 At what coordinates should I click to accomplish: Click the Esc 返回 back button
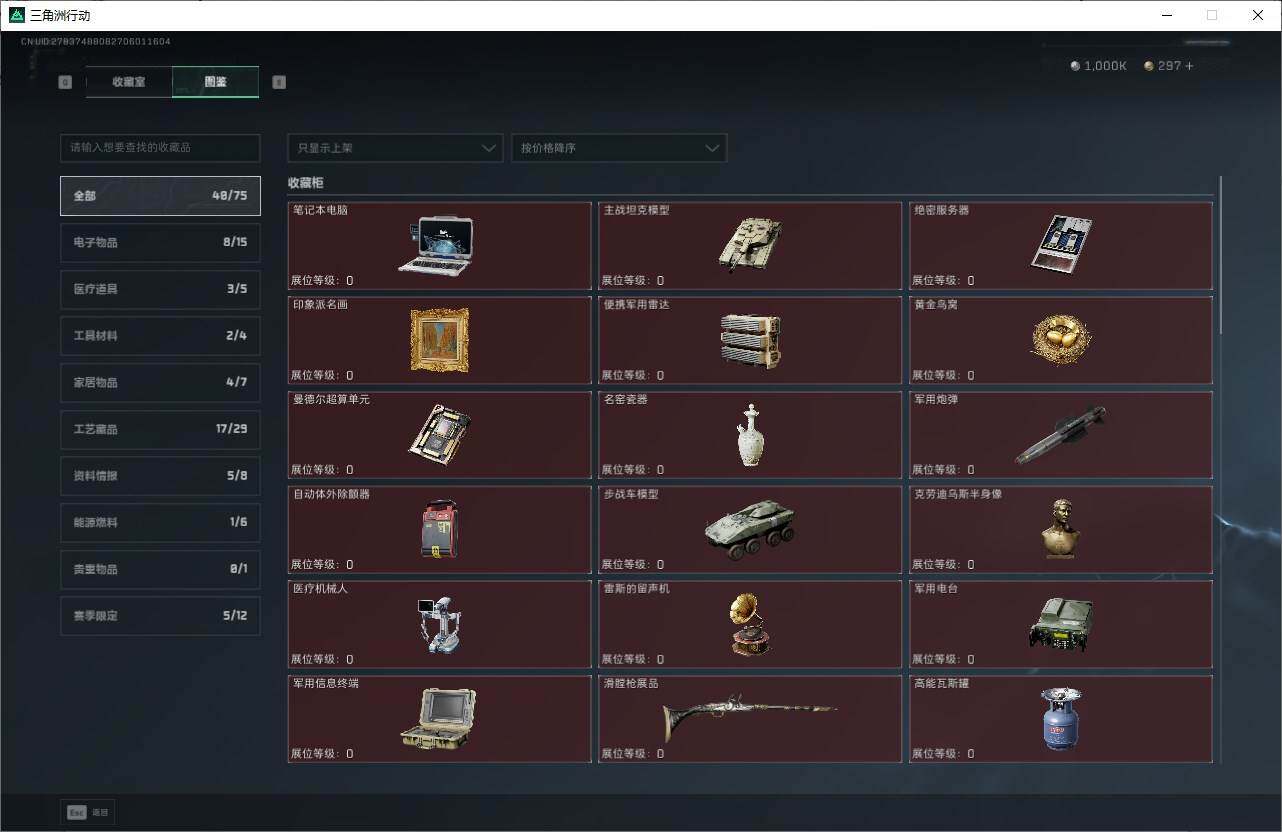tap(88, 812)
